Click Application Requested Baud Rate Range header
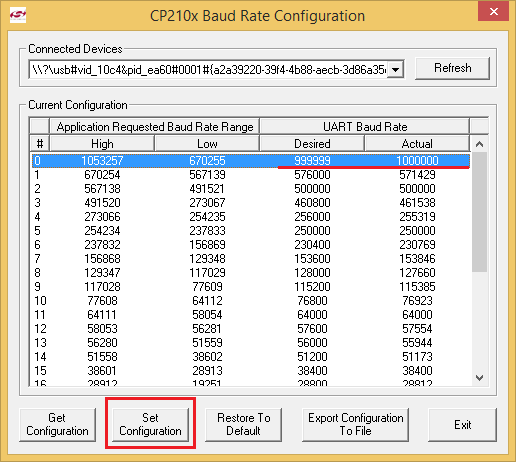Image resolution: width=516 pixels, height=462 pixels. click(155, 127)
